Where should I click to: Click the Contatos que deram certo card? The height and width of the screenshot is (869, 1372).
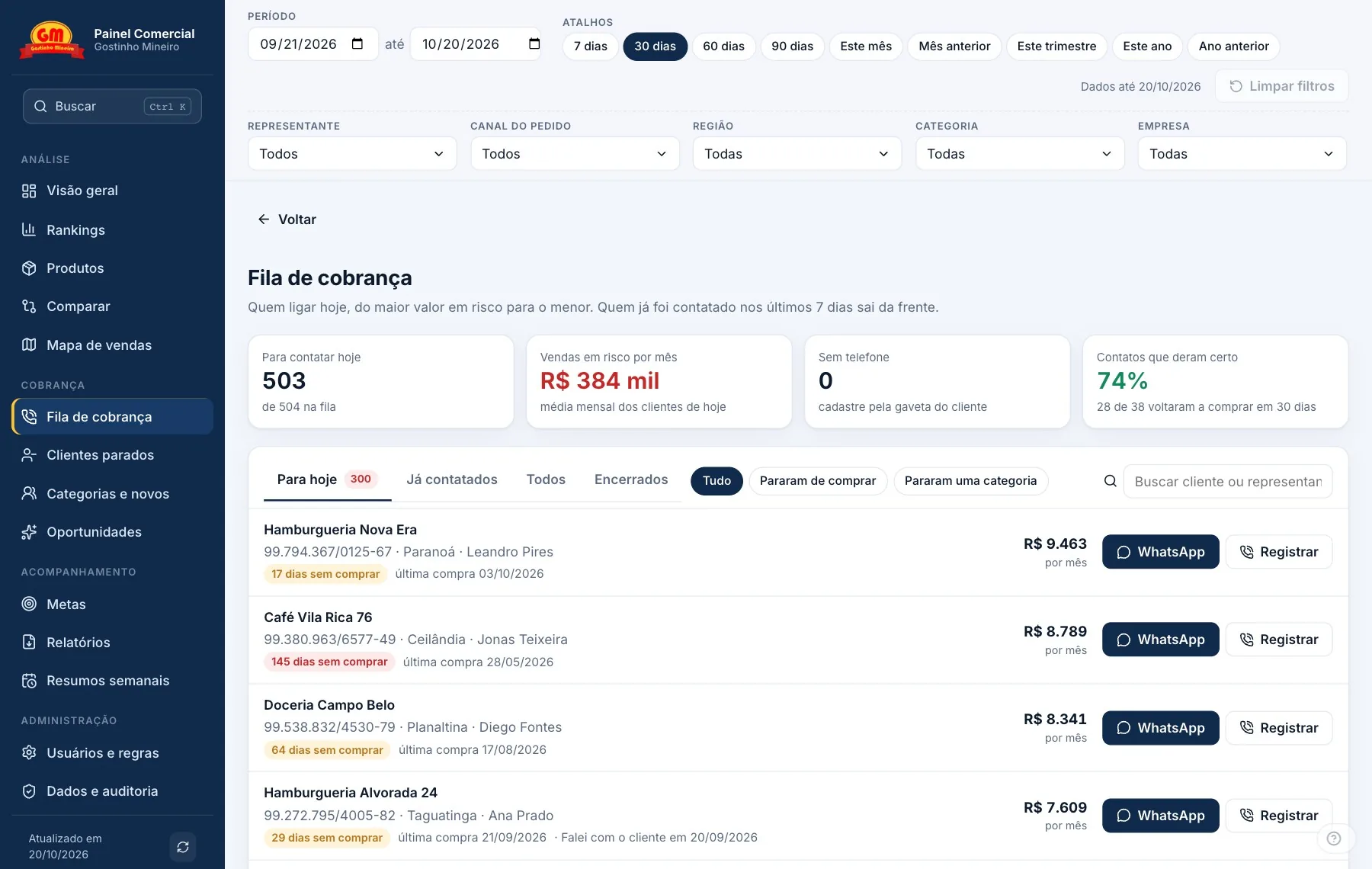tap(1216, 382)
